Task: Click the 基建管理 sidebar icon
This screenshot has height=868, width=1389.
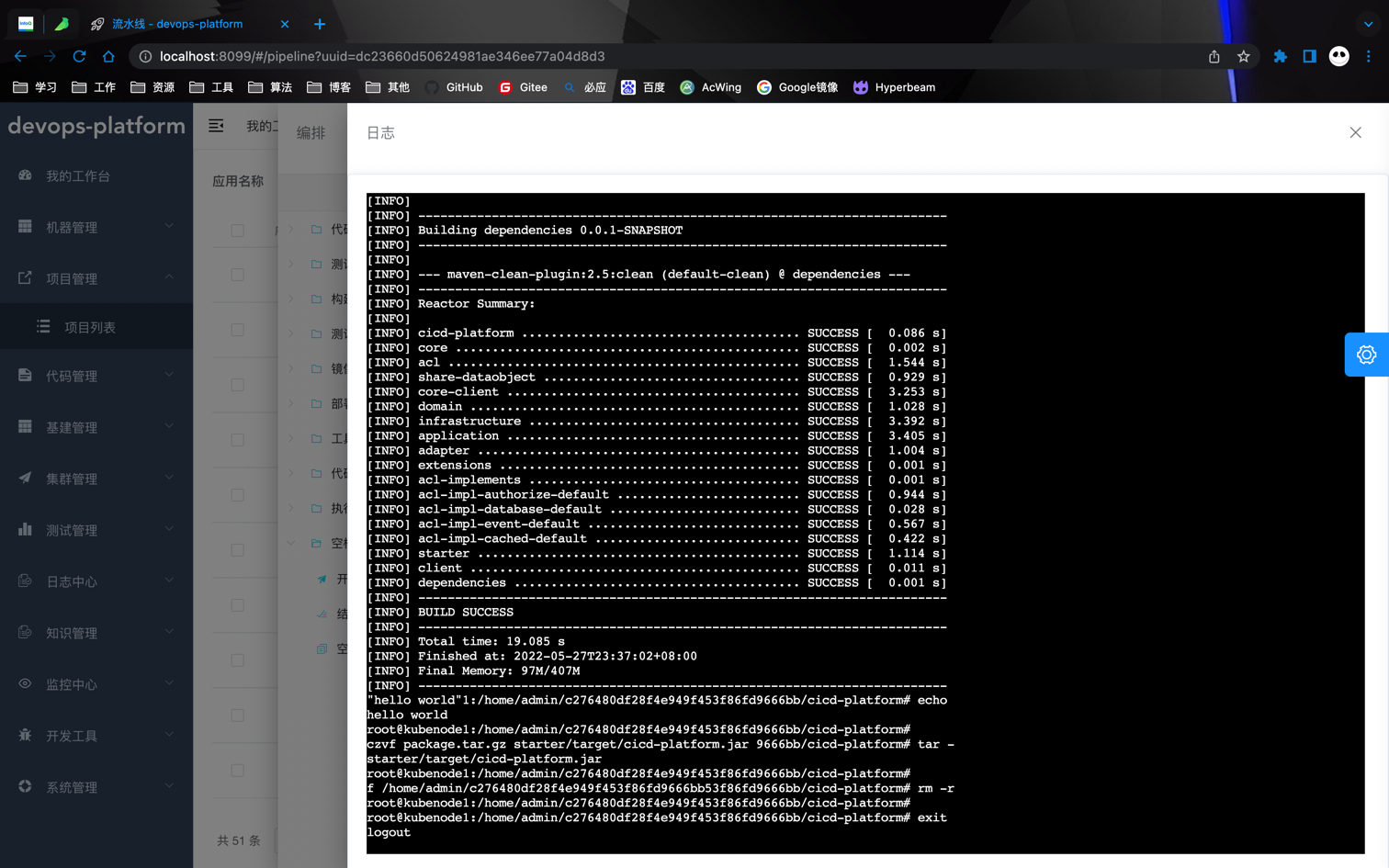Action: pyautogui.click(x=25, y=427)
